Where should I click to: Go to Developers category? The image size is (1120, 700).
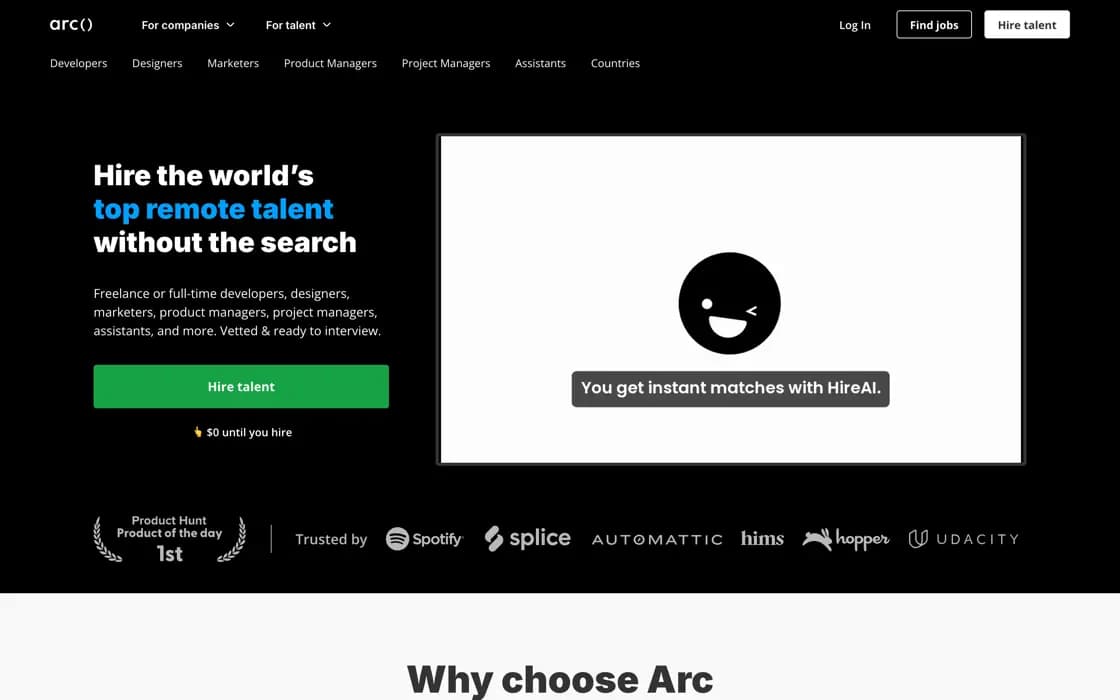79,64
